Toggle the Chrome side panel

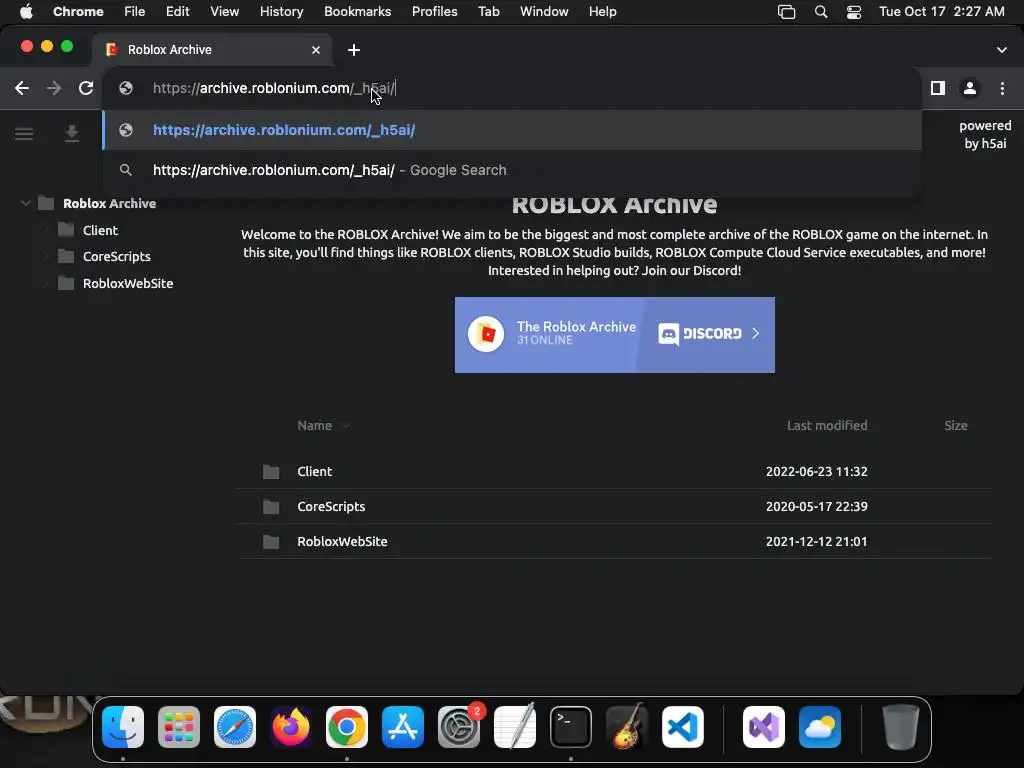click(x=938, y=88)
